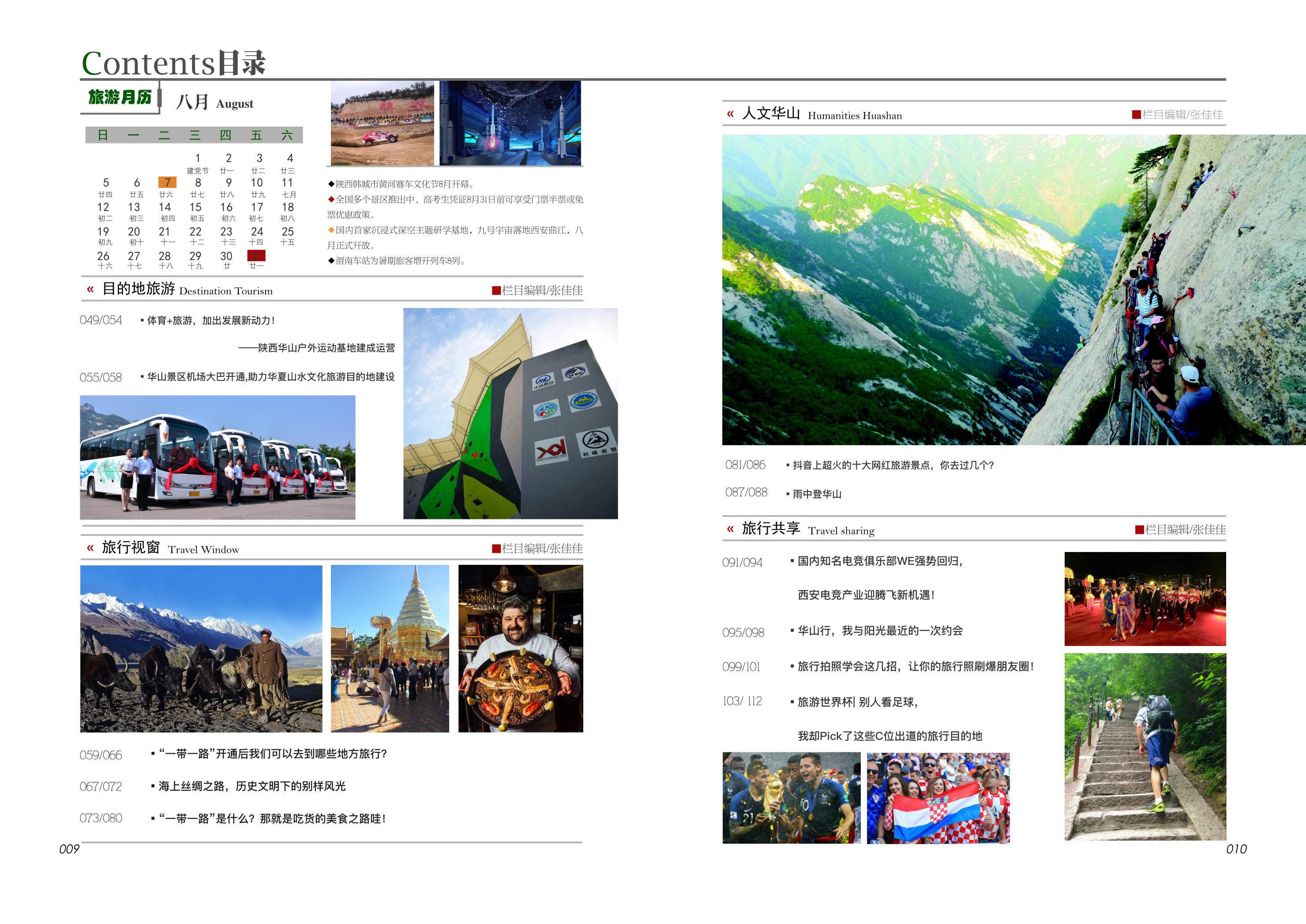Select the orange-highlighted date 7 in calendar
This screenshot has height=924, width=1306.
(x=167, y=183)
